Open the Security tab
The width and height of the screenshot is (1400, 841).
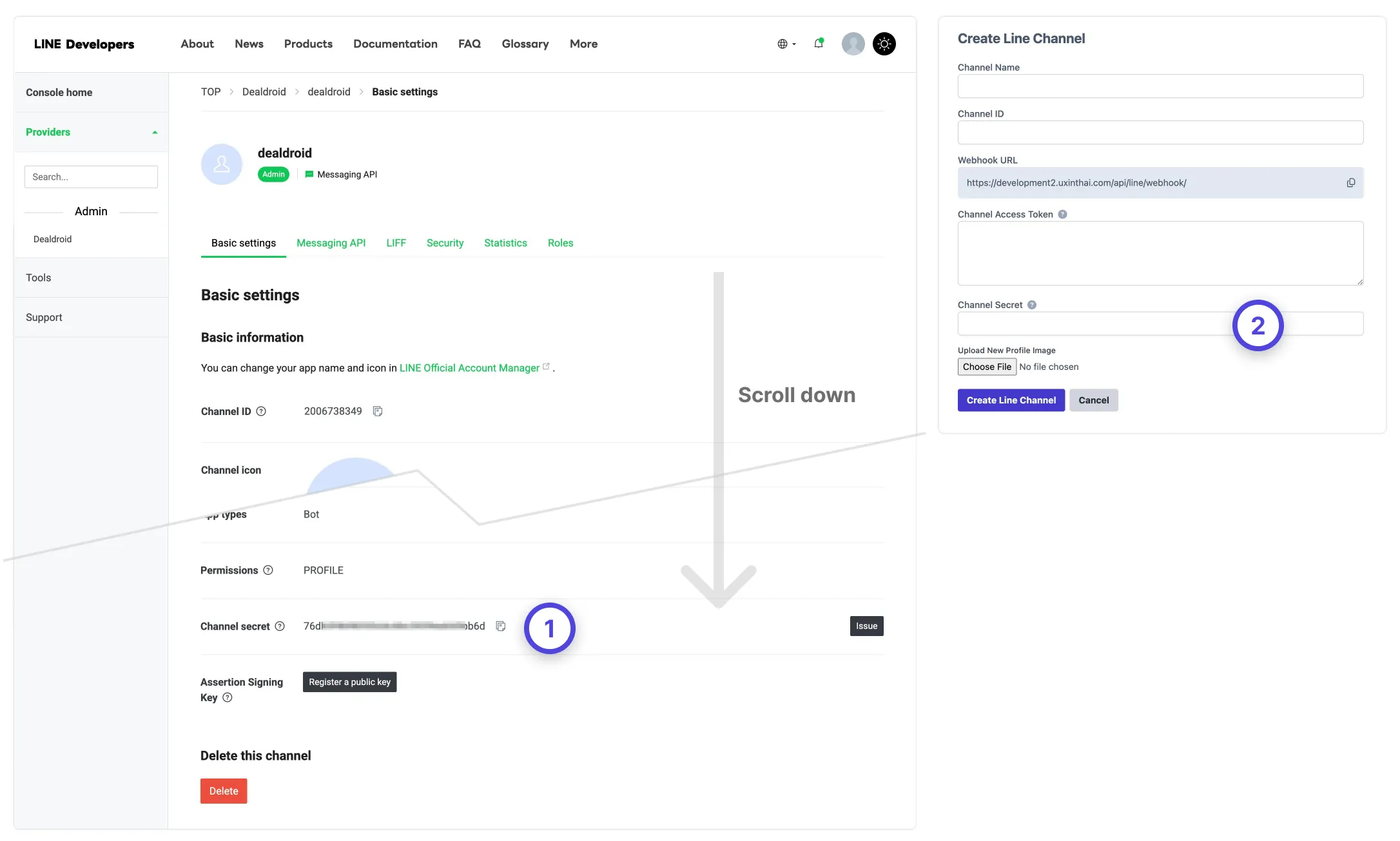pyautogui.click(x=445, y=243)
